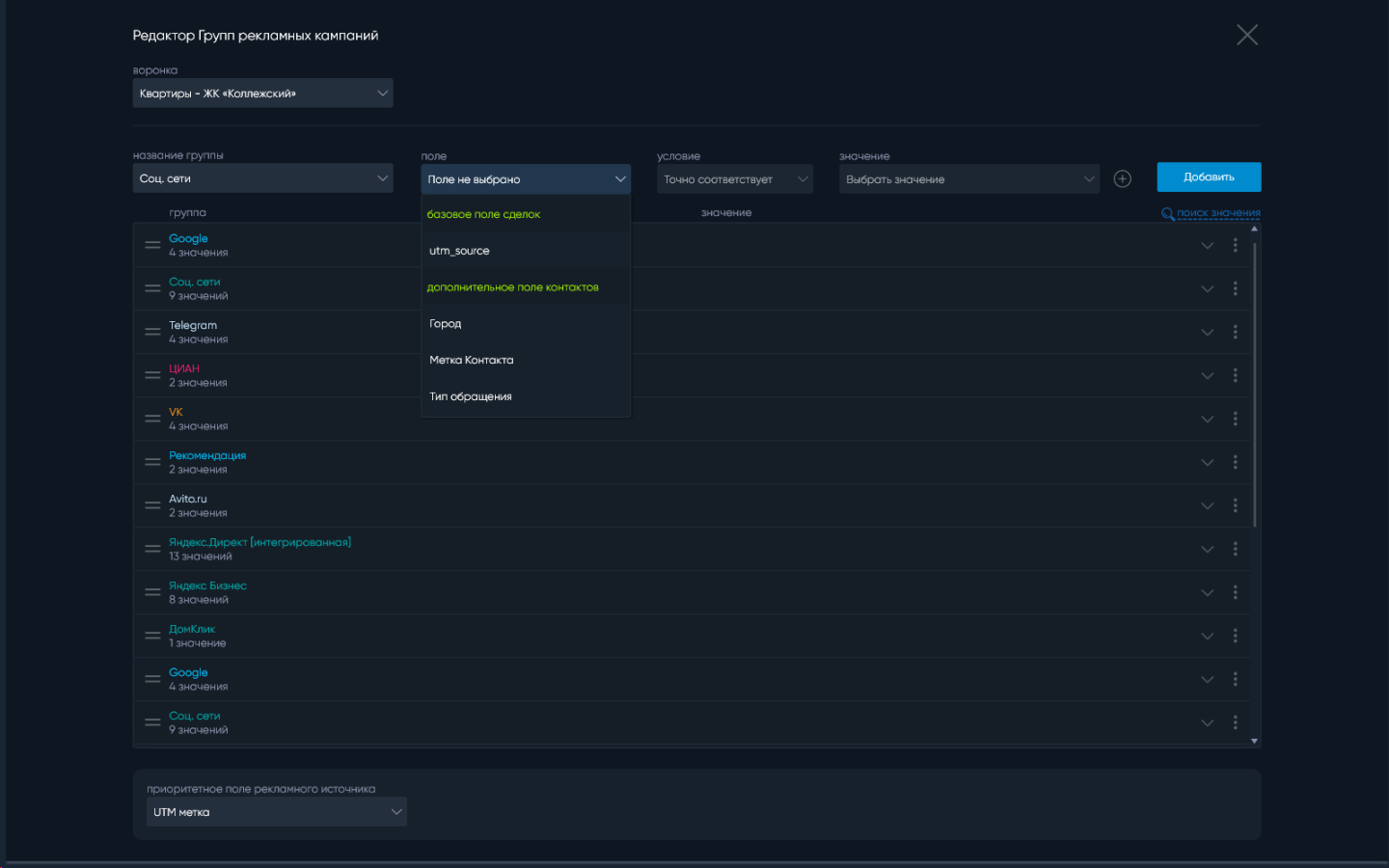Screen dimensions: 1389x868
Task: Click the 'поиск значения' search link
Action: coord(1217,213)
